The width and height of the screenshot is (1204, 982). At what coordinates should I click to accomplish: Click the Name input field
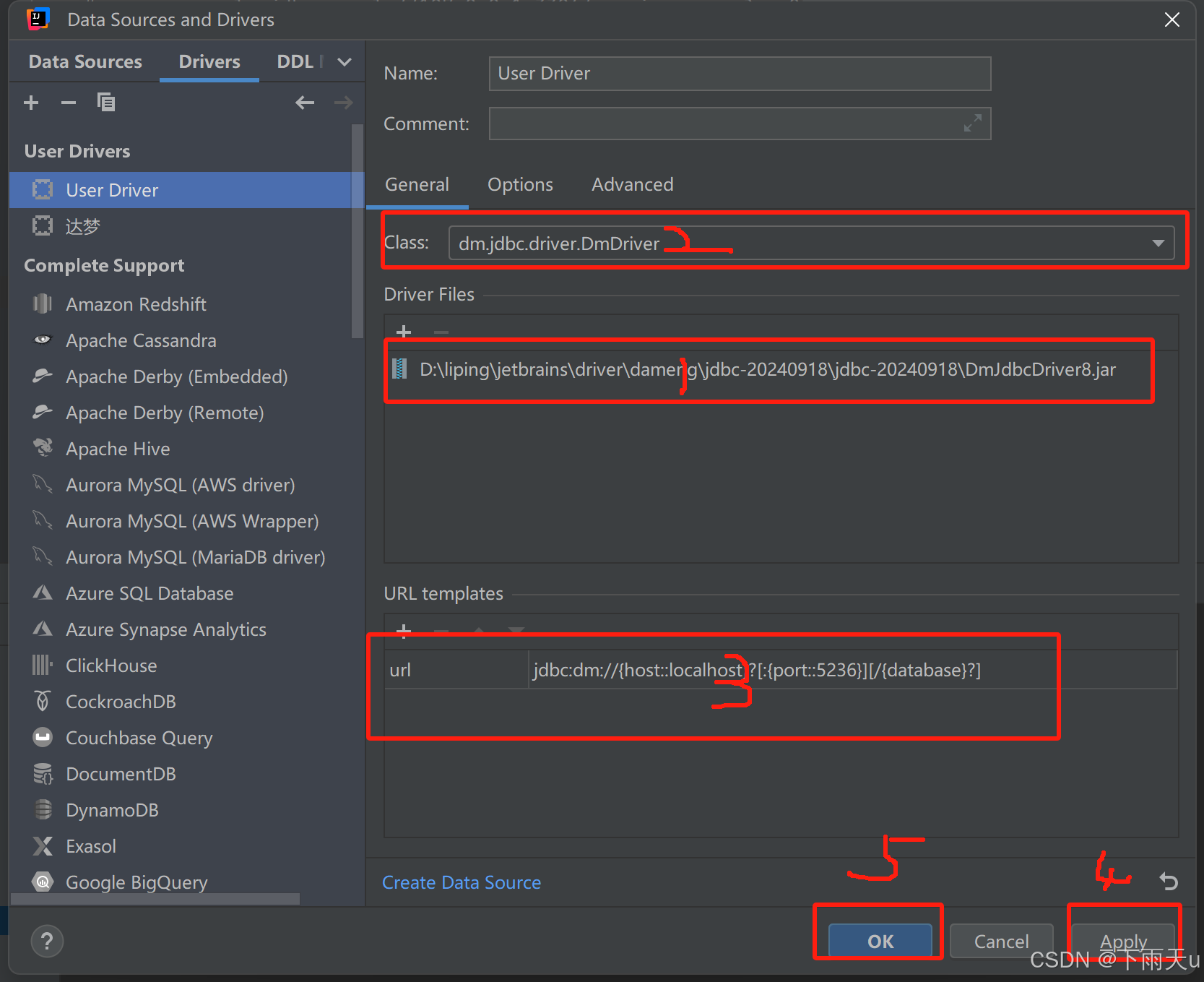tap(740, 74)
